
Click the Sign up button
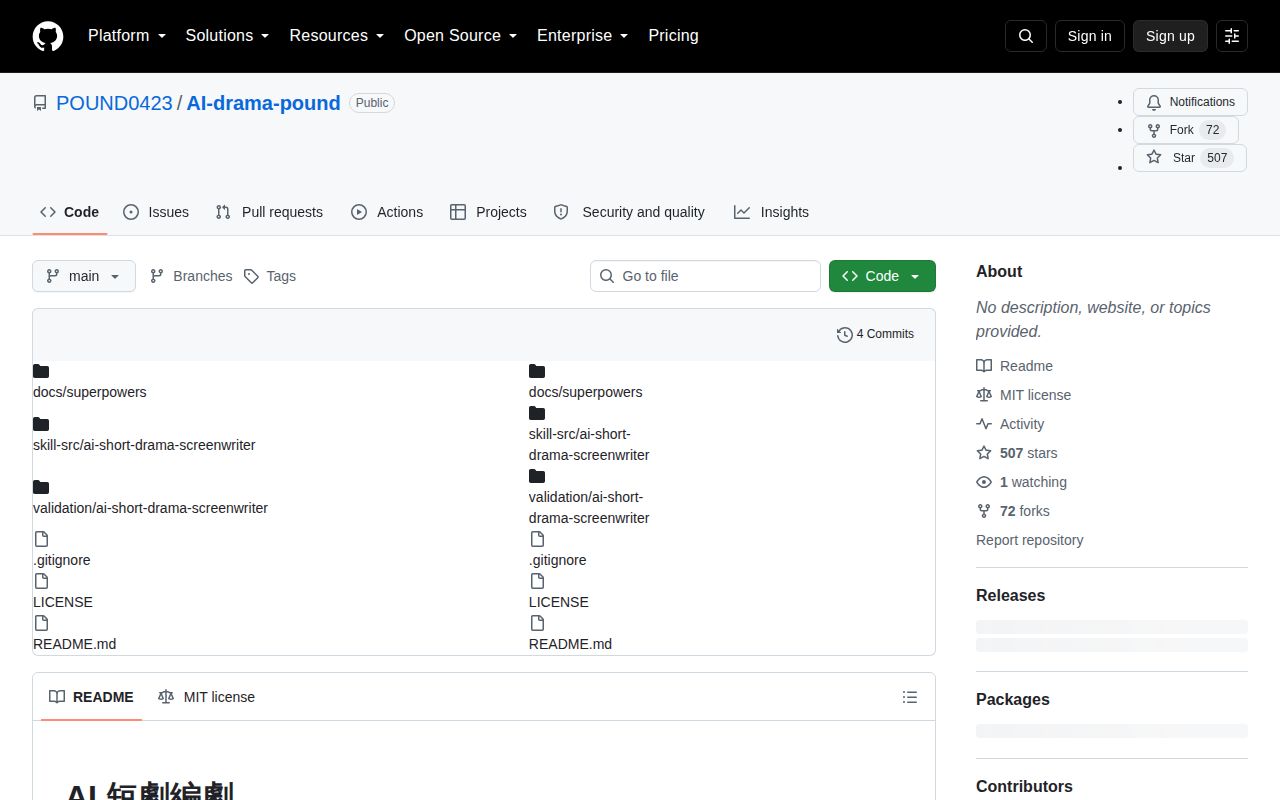(x=1170, y=36)
